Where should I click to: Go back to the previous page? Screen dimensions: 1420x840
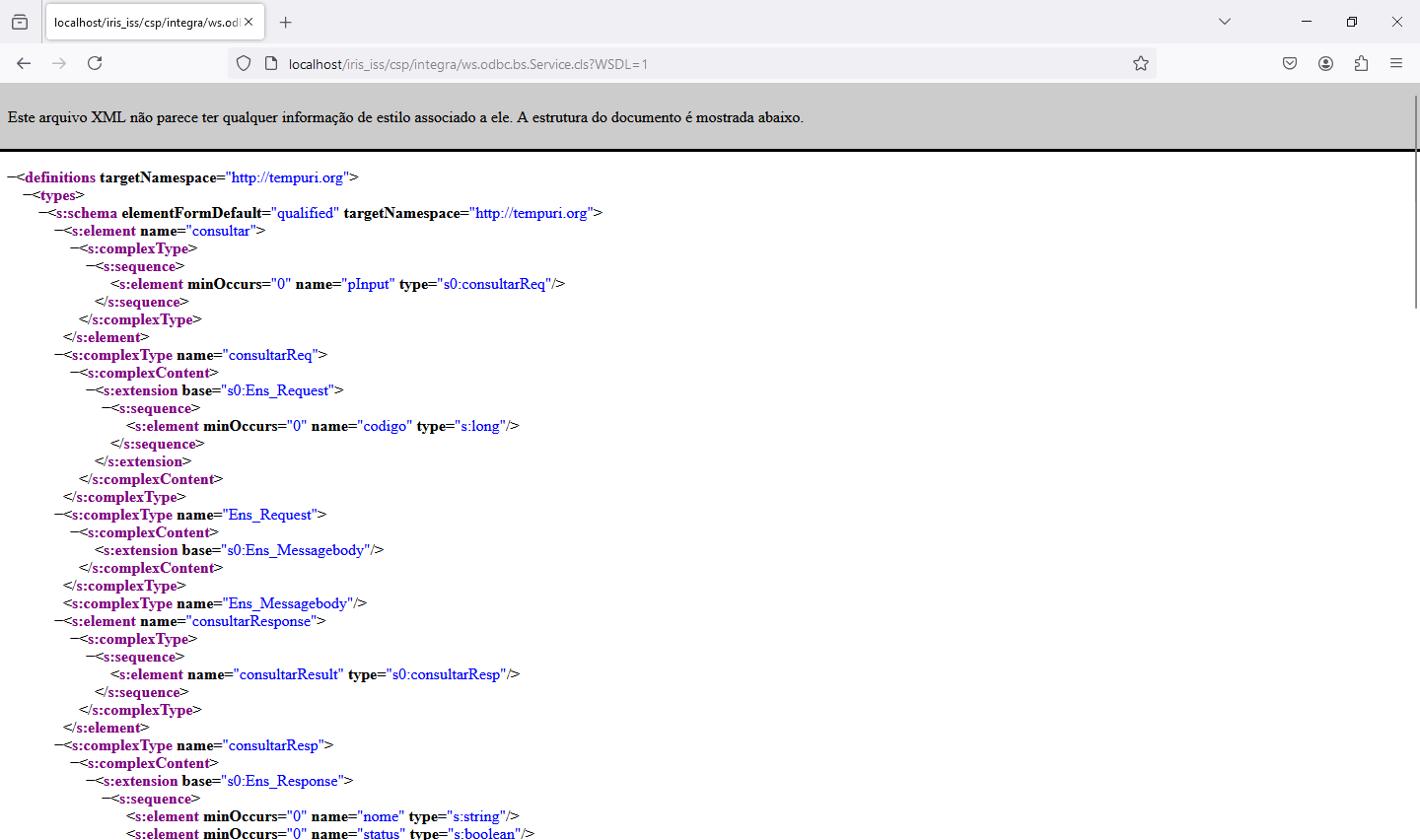tap(24, 63)
